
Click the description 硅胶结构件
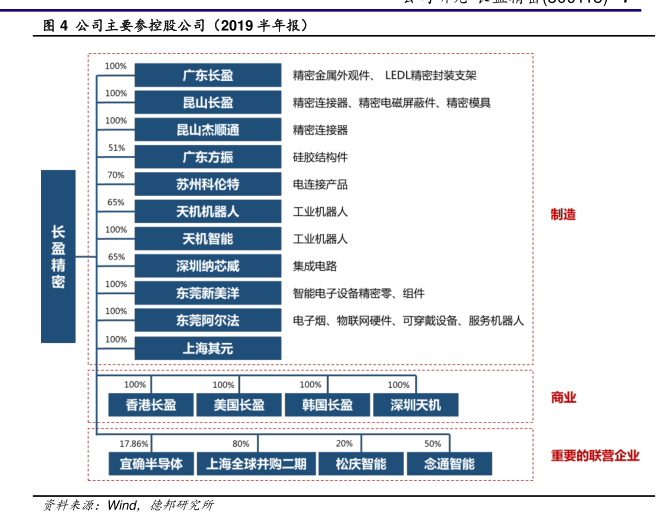[320, 158]
